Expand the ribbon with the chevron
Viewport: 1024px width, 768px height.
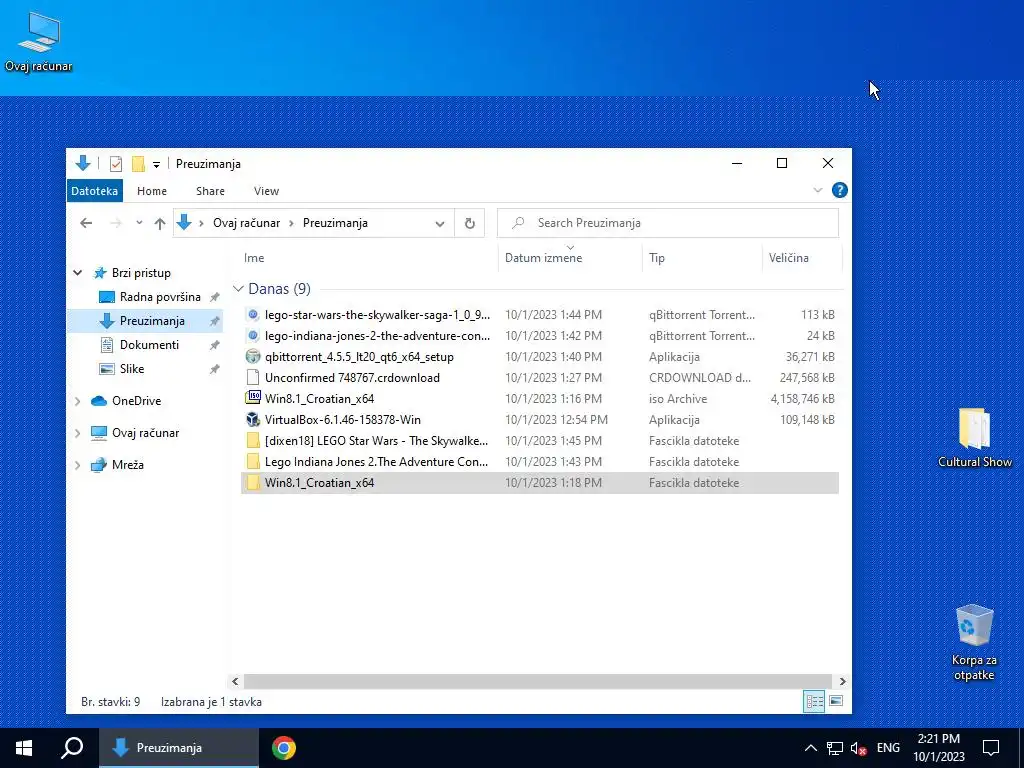[x=817, y=190]
